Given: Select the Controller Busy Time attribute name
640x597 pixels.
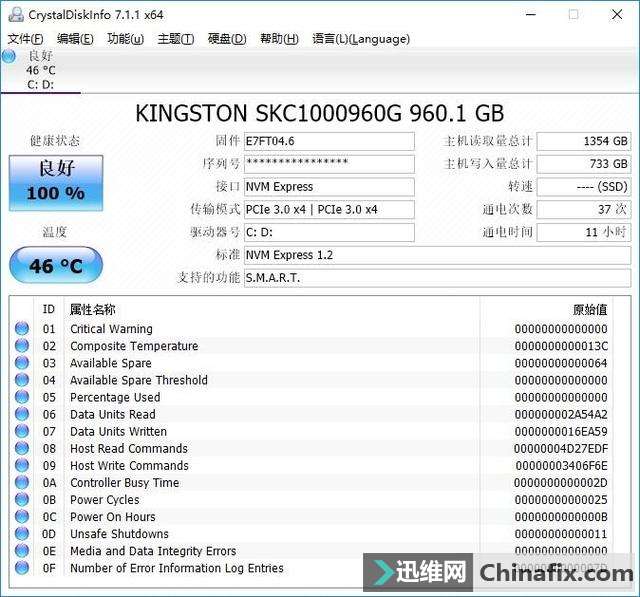Looking at the screenshot, I should click(x=124, y=483).
